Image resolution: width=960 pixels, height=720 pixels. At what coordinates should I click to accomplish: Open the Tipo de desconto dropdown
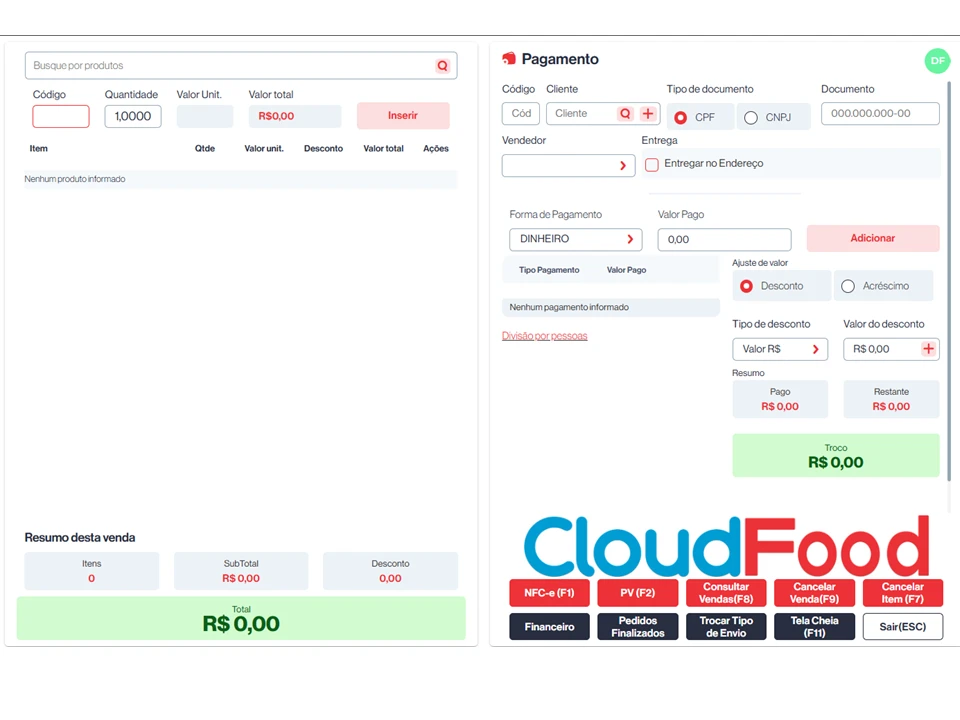coord(780,349)
